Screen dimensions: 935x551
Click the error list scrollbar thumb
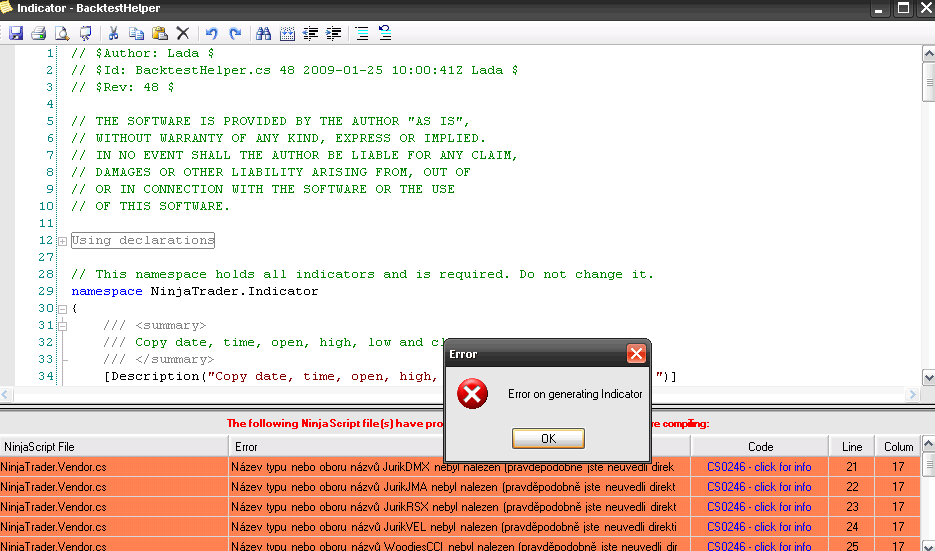[x=928, y=464]
